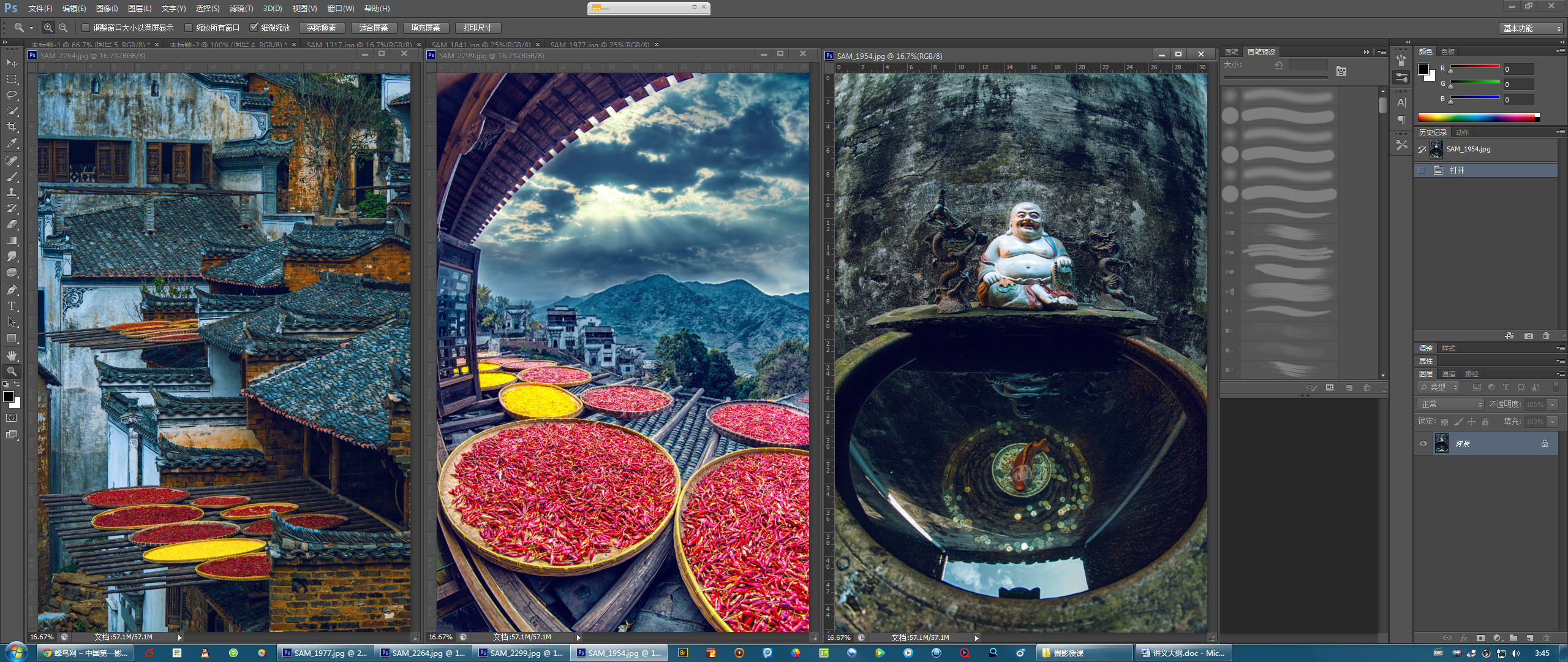Open the opacity 不透明度 dropdown arrow
The image size is (1568, 662).
click(x=1553, y=405)
